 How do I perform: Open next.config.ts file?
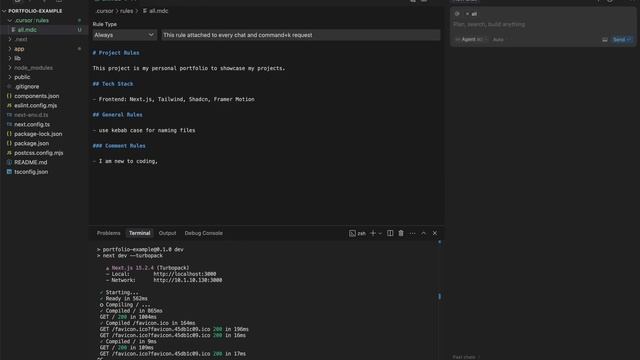tap(32, 124)
